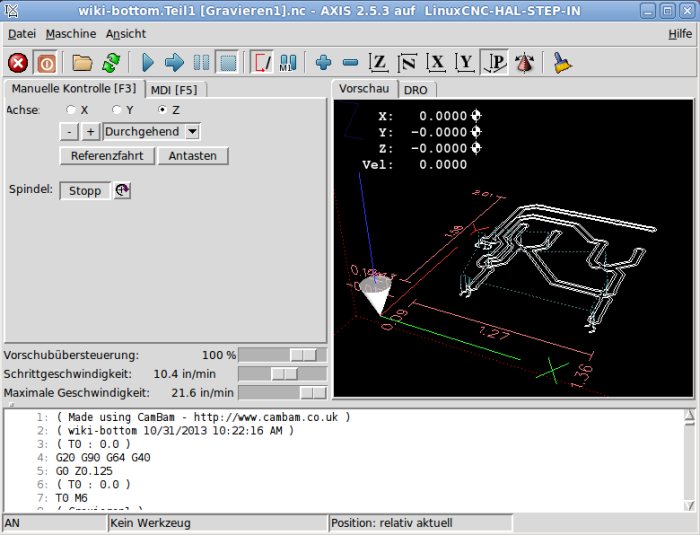Toggle the machine power icon
This screenshot has width=700, height=535.
tap(46, 63)
